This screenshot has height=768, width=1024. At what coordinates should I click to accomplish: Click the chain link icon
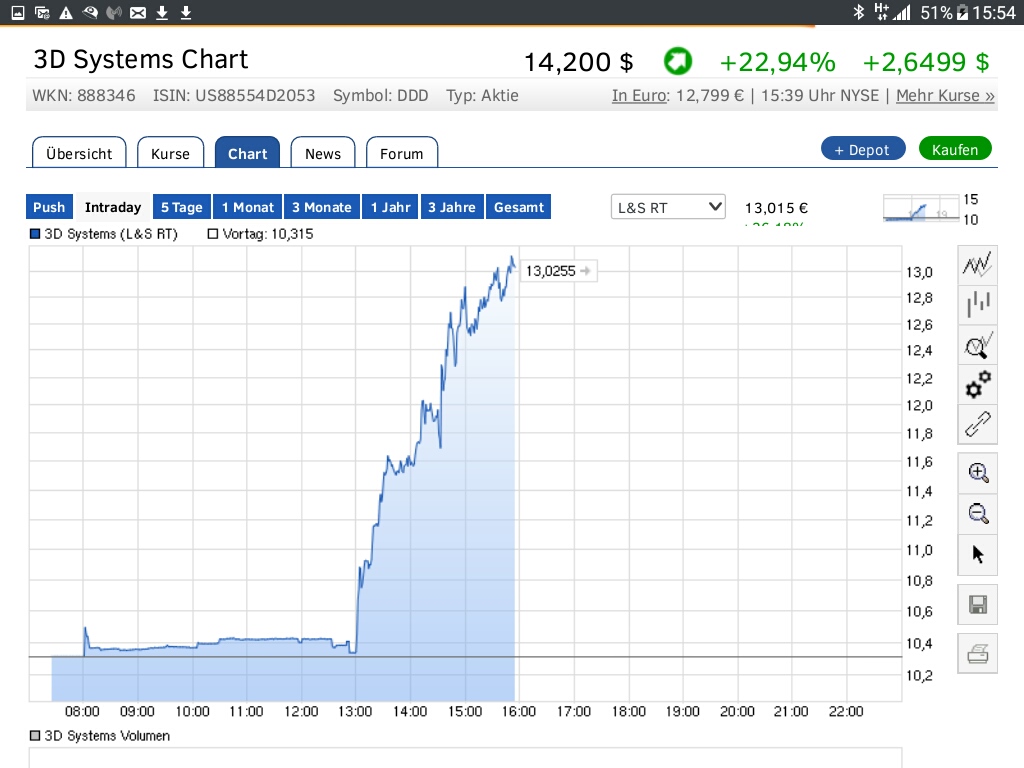coord(978,424)
